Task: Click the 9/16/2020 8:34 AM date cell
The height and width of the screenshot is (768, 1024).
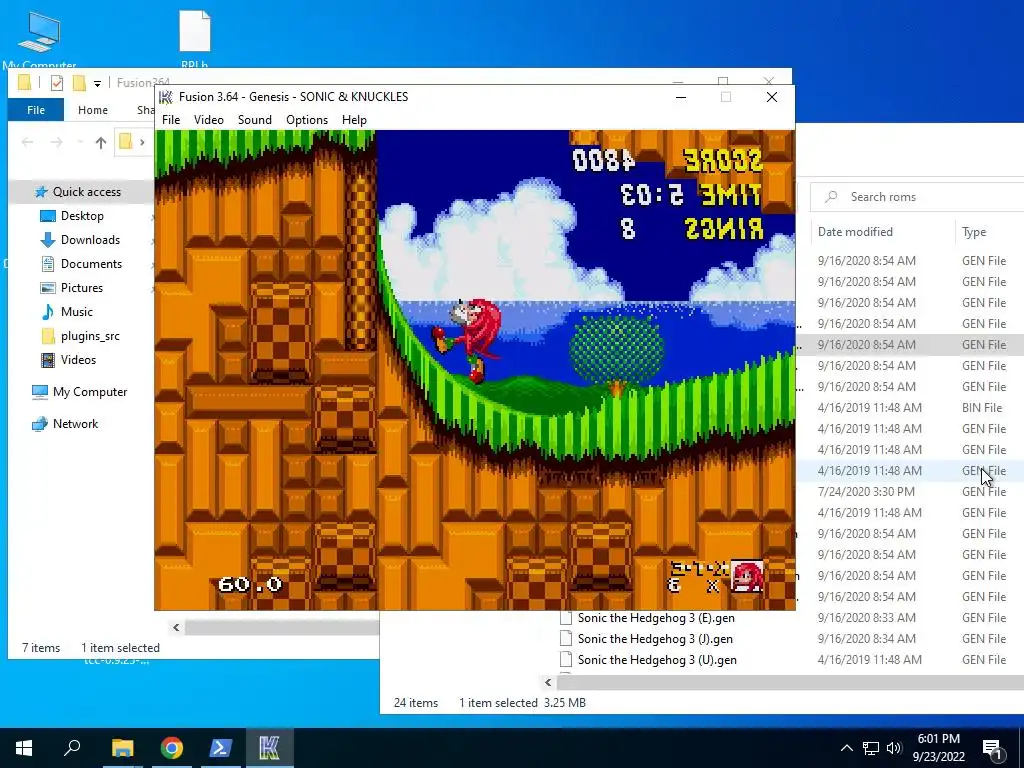Action: pos(866,639)
